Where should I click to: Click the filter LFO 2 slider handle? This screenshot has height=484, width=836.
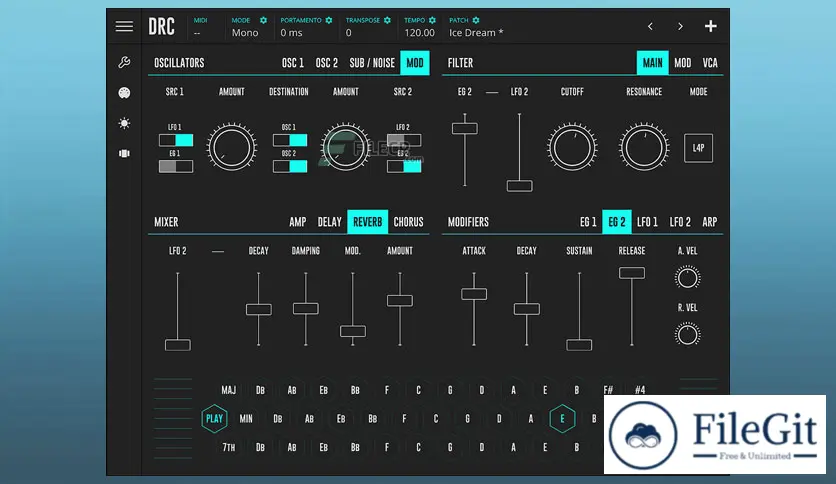click(519, 186)
